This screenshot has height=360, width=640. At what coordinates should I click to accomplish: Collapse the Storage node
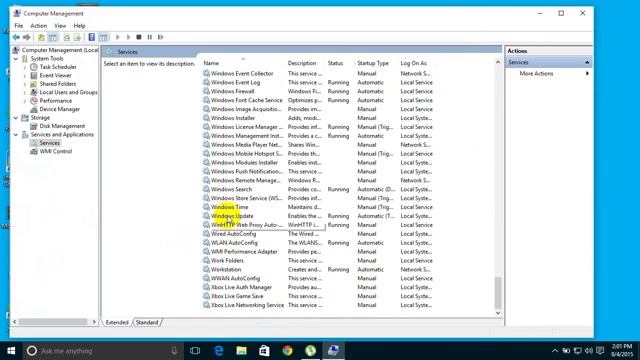coord(16,118)
